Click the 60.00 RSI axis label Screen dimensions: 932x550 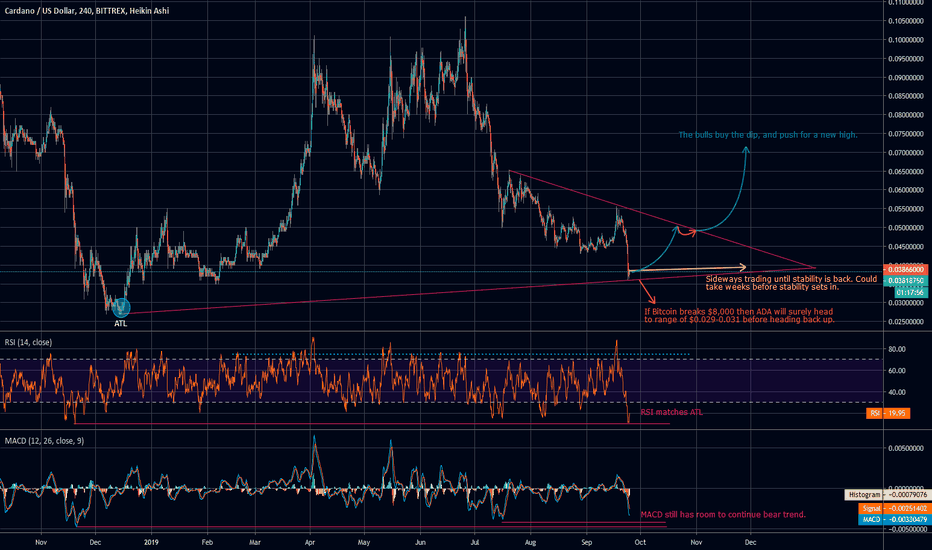[897, 370]
